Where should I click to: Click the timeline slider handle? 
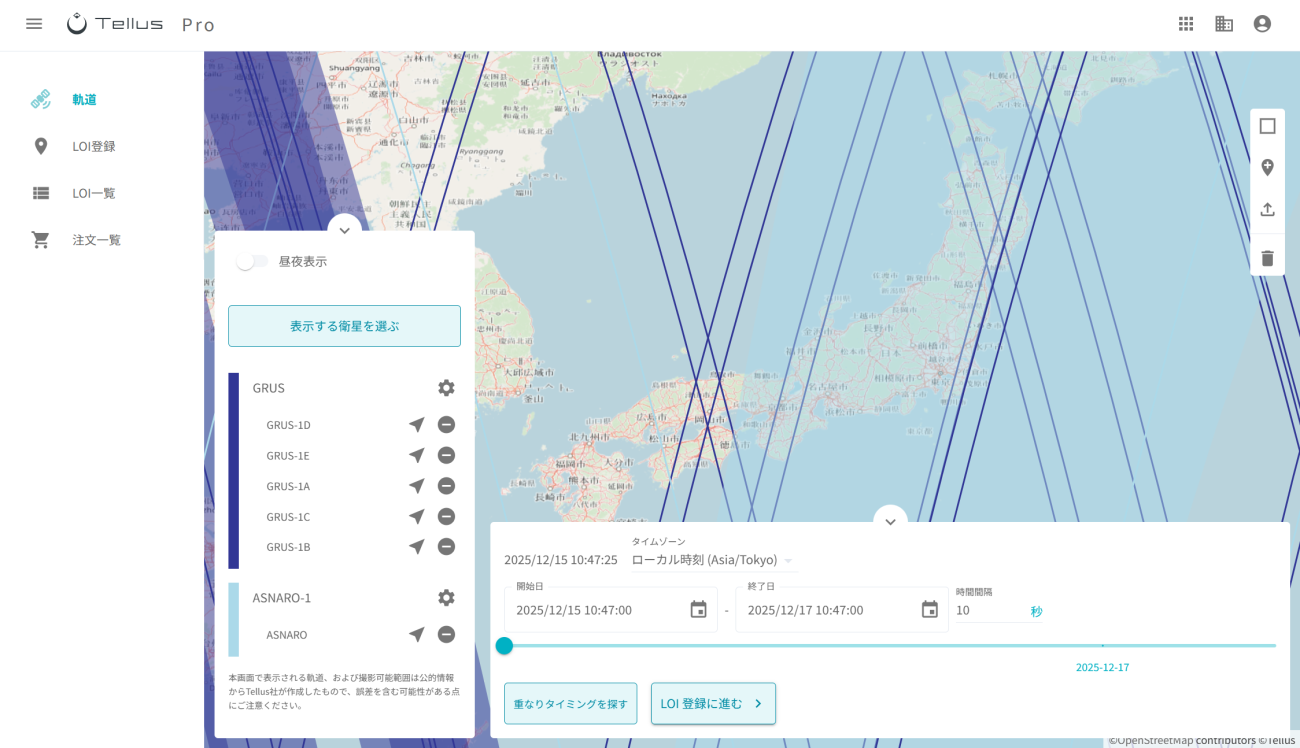pos(504,646)
